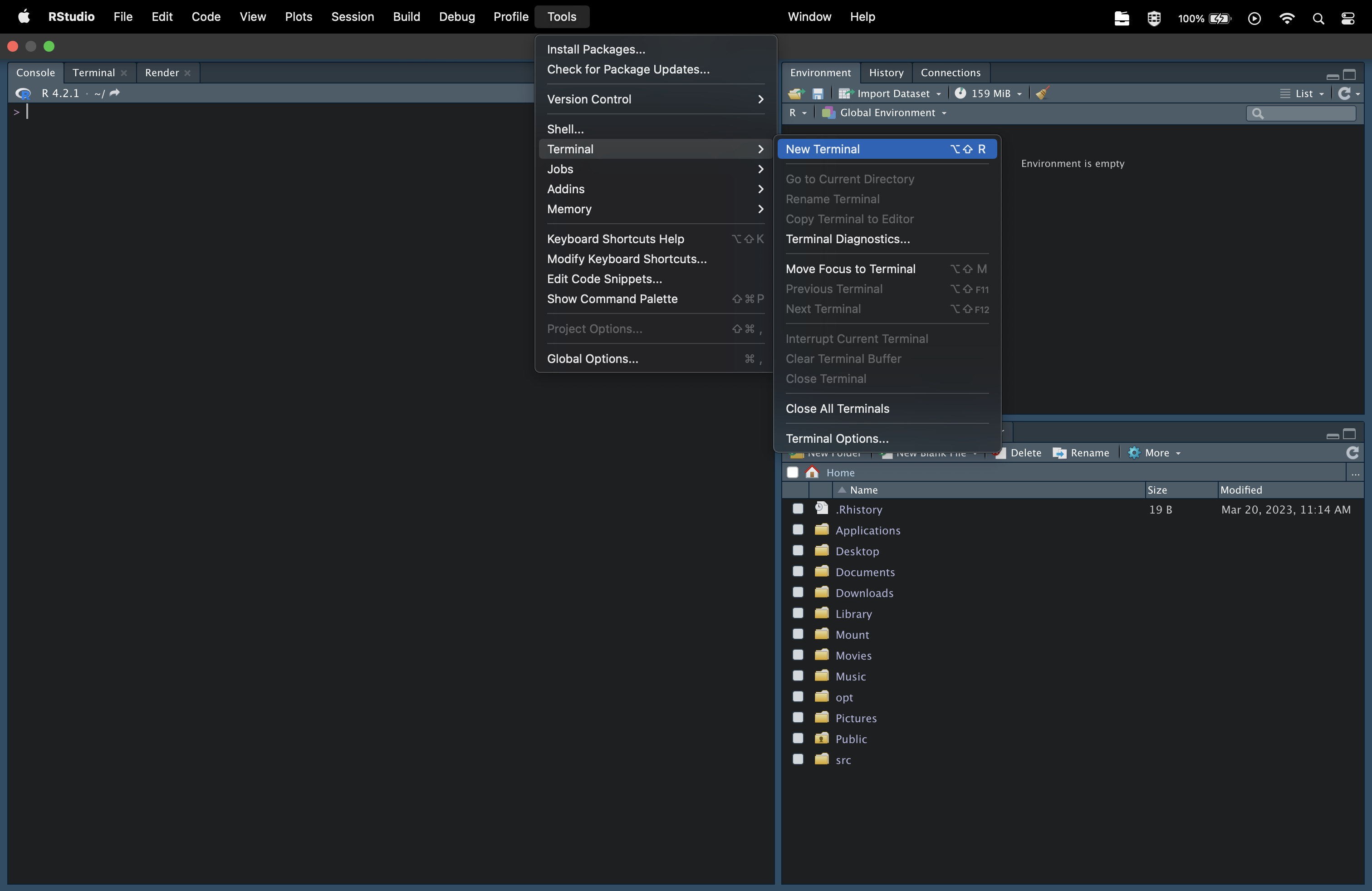Check the .Rhistory file checkbox
This screenshot has width=1372, height=891.
click(798, 509)
